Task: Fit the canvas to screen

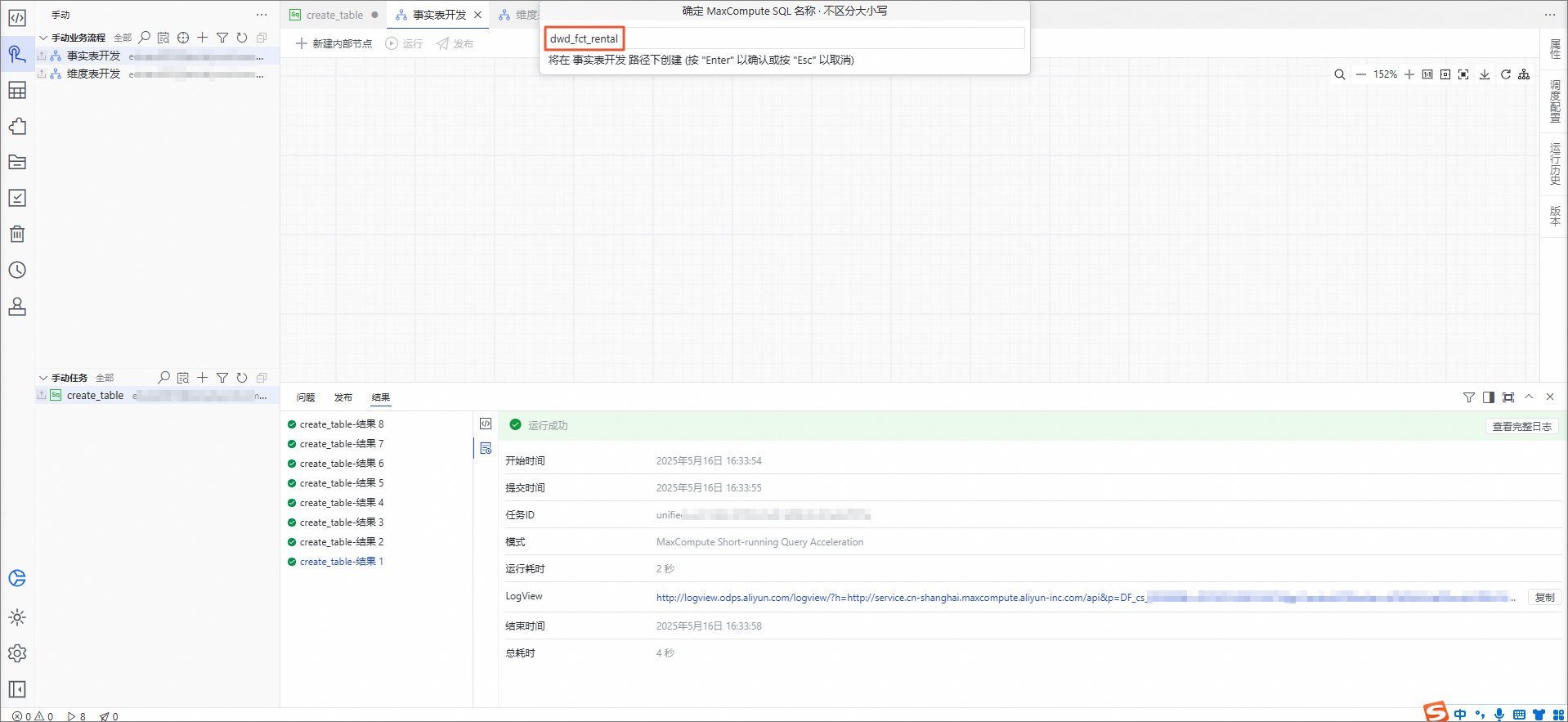Action: click(1445, 74)
